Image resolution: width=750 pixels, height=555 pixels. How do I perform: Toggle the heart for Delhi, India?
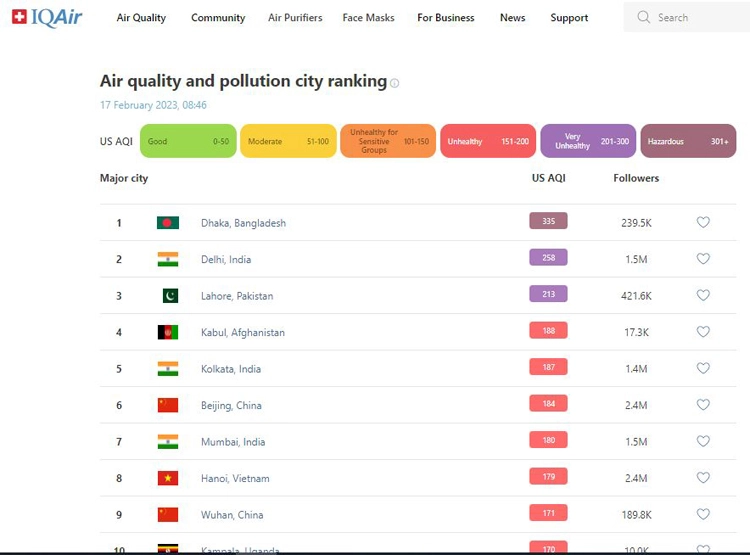click(x=703, y=259)
